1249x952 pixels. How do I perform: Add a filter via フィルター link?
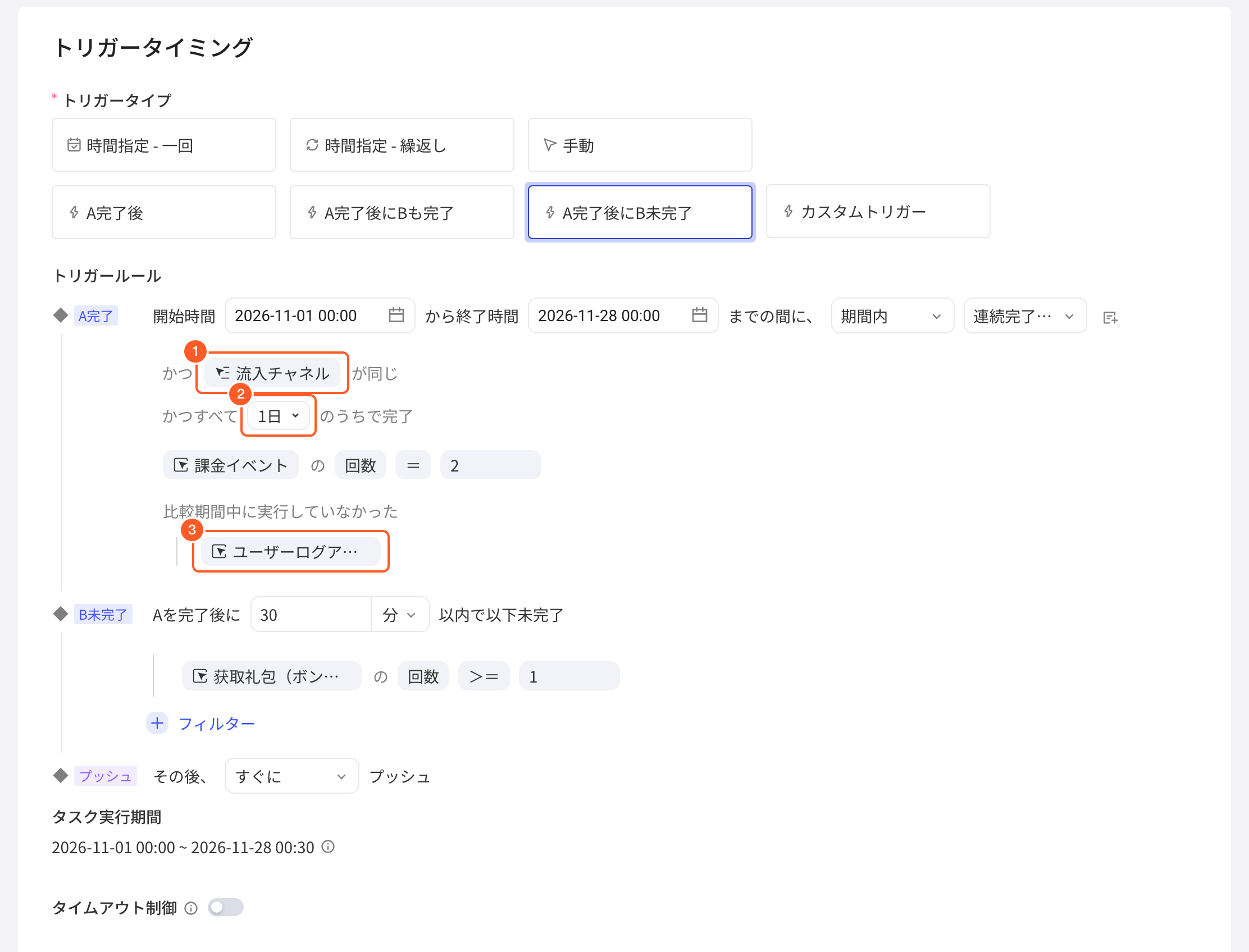(217, 724)
